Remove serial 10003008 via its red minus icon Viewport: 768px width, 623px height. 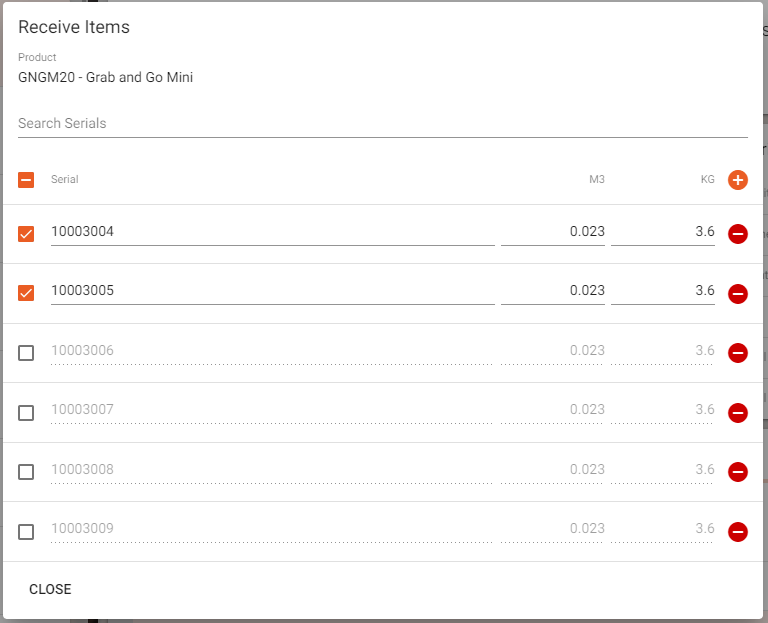738,472
